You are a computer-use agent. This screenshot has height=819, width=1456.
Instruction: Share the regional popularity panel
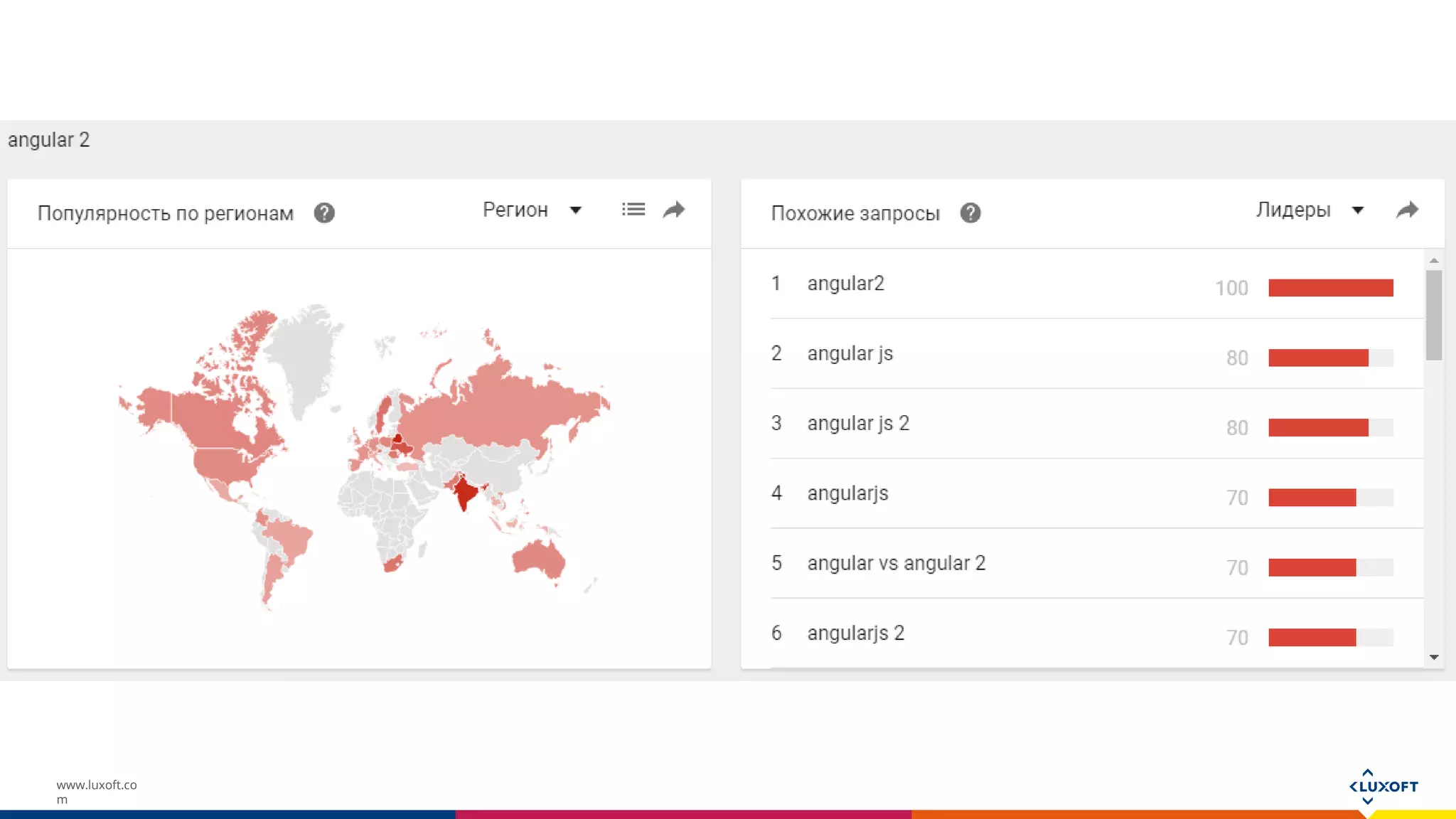673,210
